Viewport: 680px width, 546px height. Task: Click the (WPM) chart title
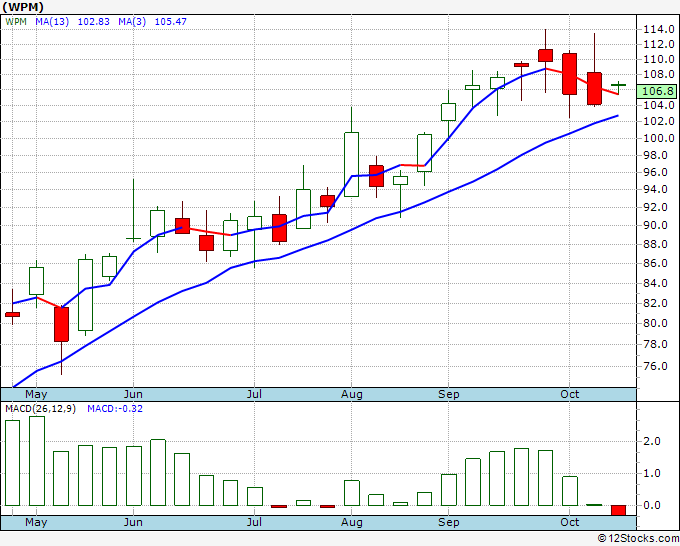[x=23, y=7]
